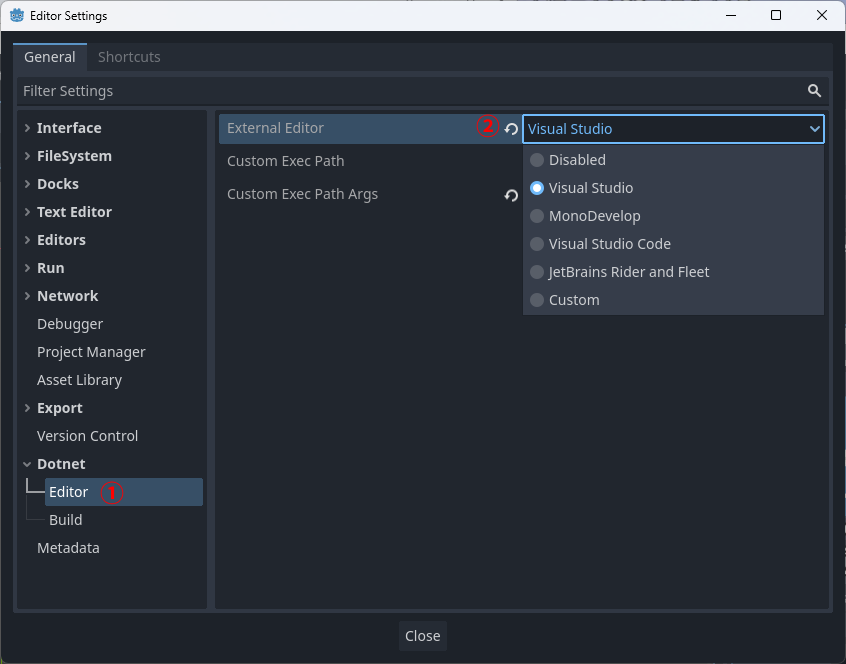This screenshot has width=846, height=664.
Task: Expand the Docks category
Action: (x=27, y=184)
